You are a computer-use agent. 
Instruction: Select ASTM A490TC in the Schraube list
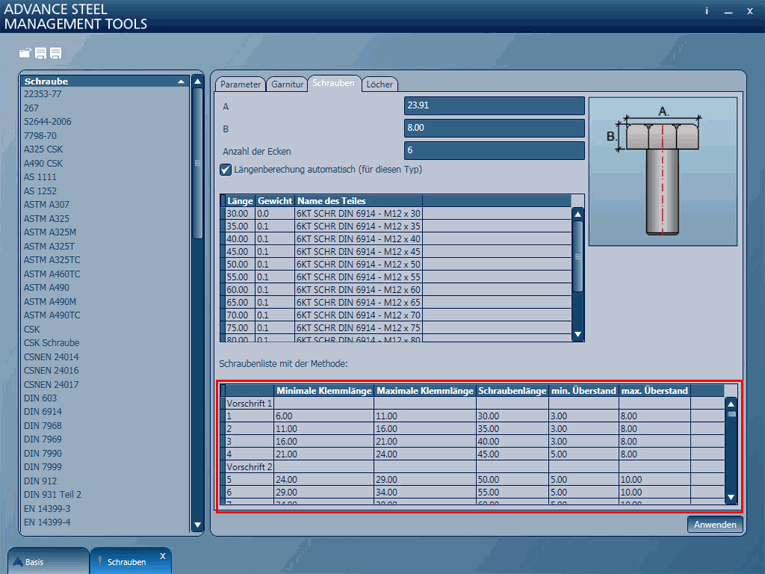tap(52, 315)
